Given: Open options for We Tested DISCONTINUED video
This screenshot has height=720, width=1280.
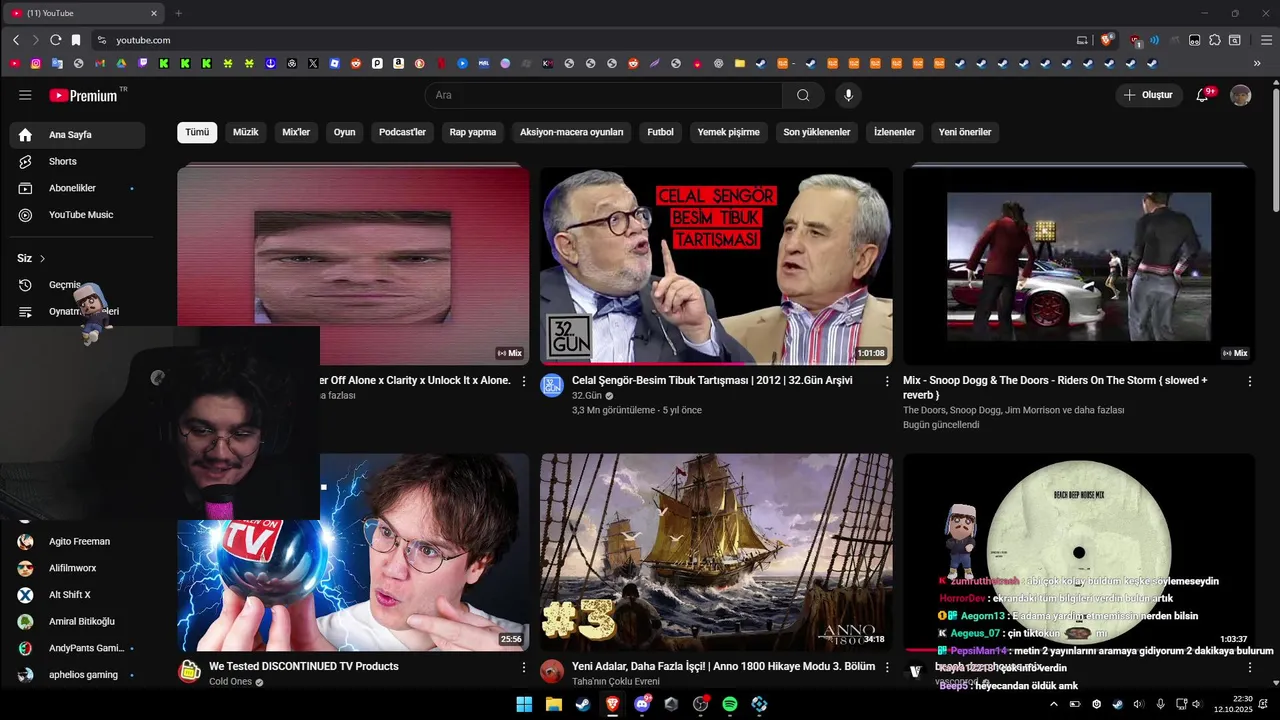Looking at the screenshot, I should pos(524,667).
